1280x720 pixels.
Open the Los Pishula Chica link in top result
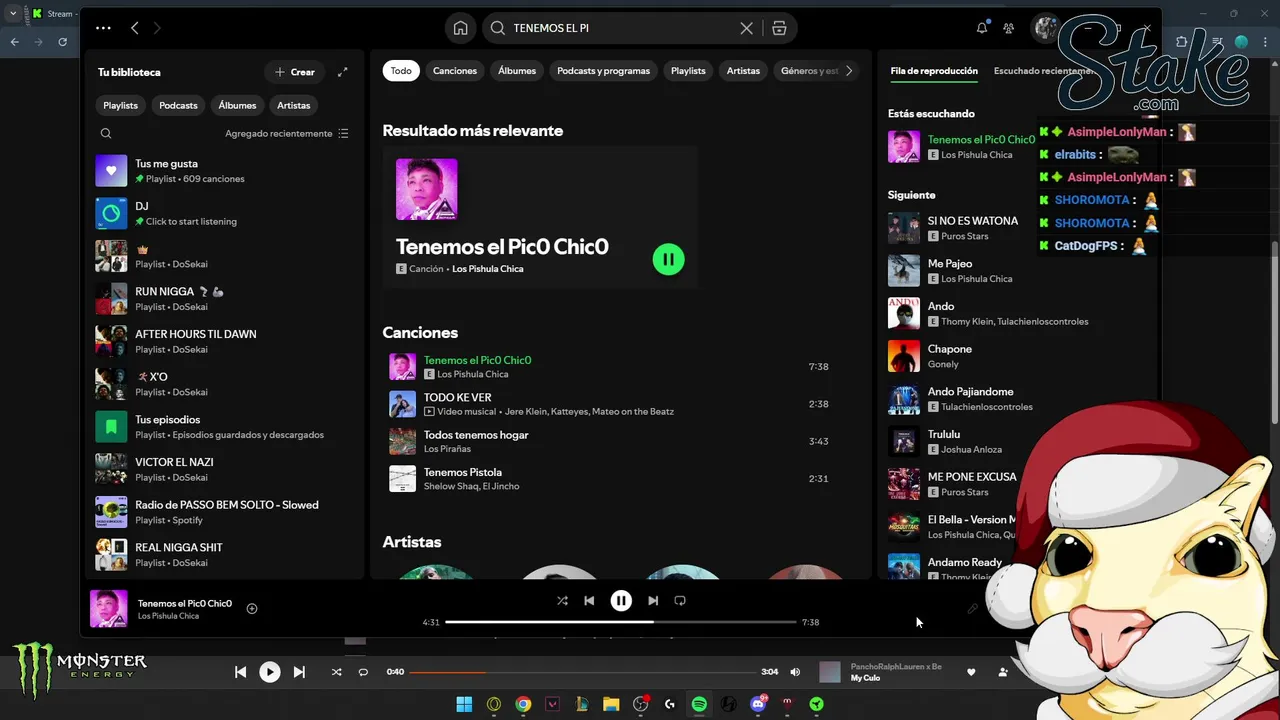(487, 269)
